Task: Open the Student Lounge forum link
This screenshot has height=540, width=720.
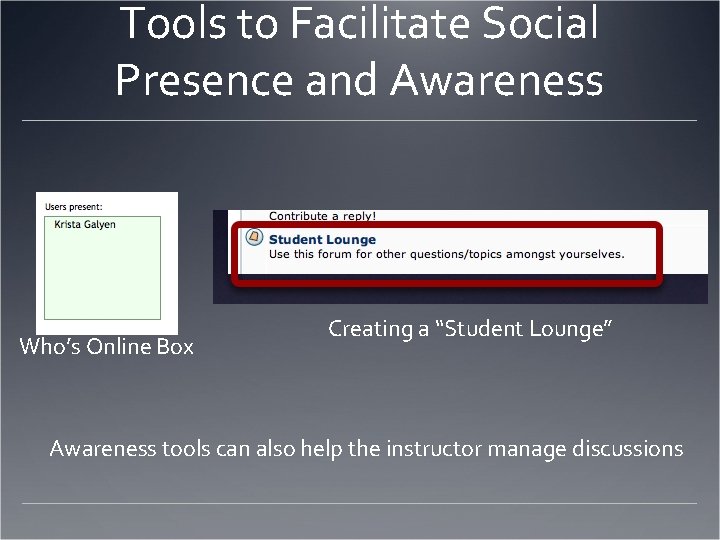Action: 322,239
